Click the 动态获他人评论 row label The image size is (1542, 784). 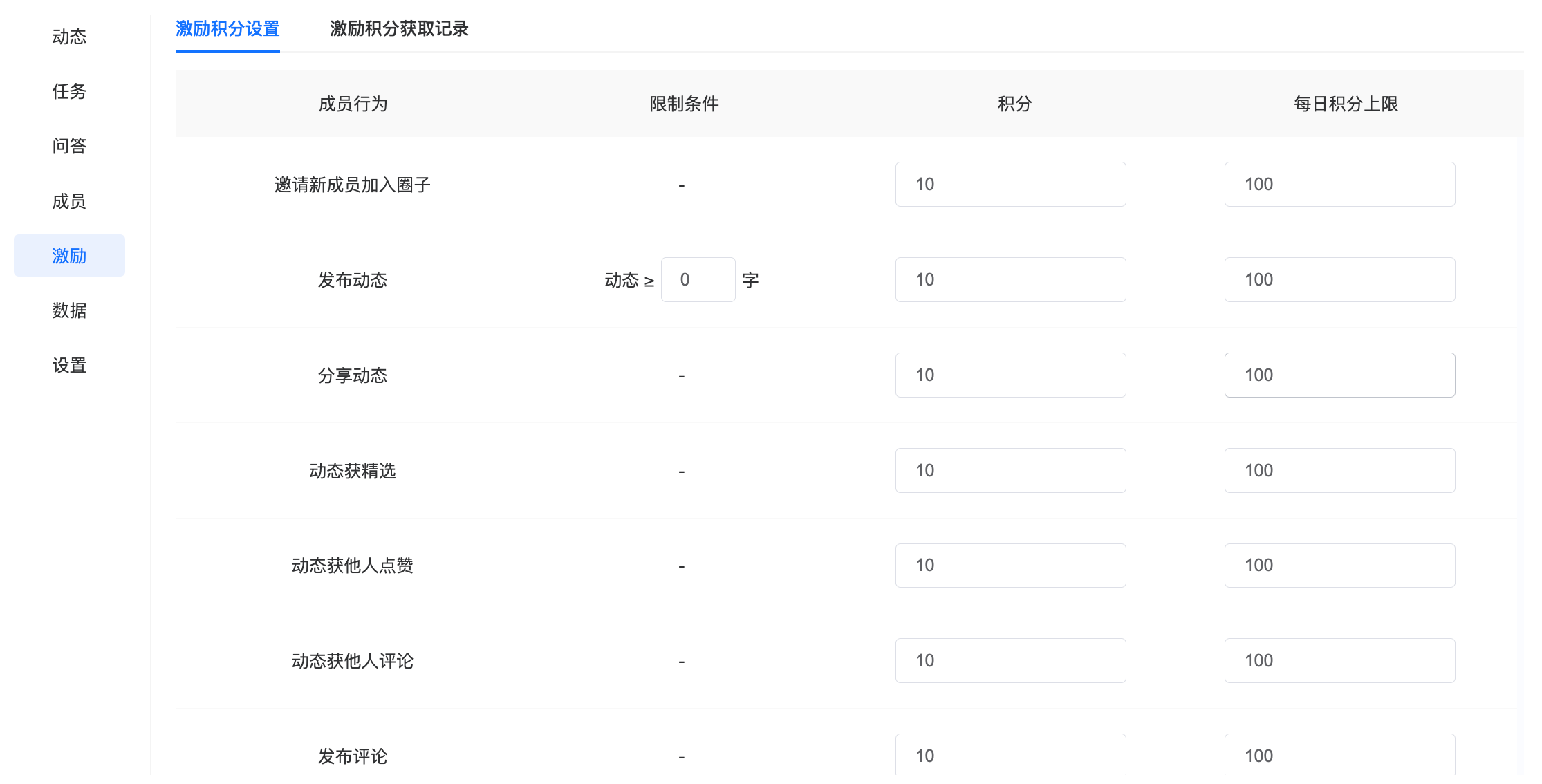[353, 661]
